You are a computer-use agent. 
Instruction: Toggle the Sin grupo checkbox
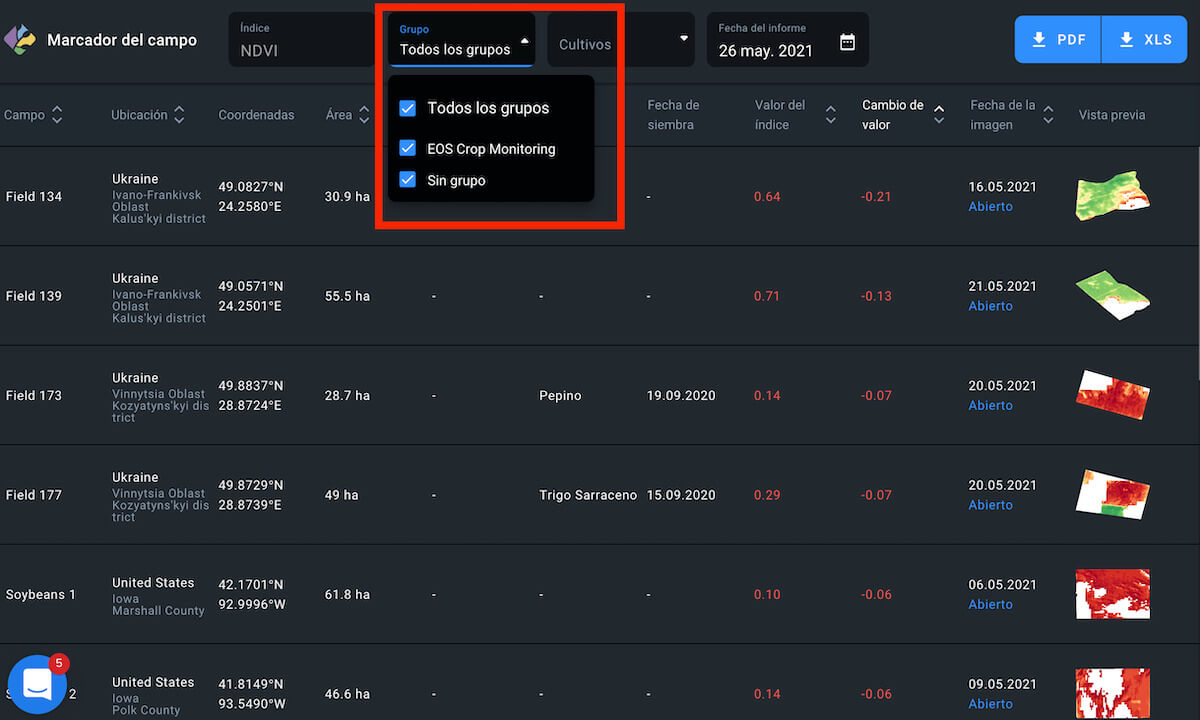(x=407, y=180)
